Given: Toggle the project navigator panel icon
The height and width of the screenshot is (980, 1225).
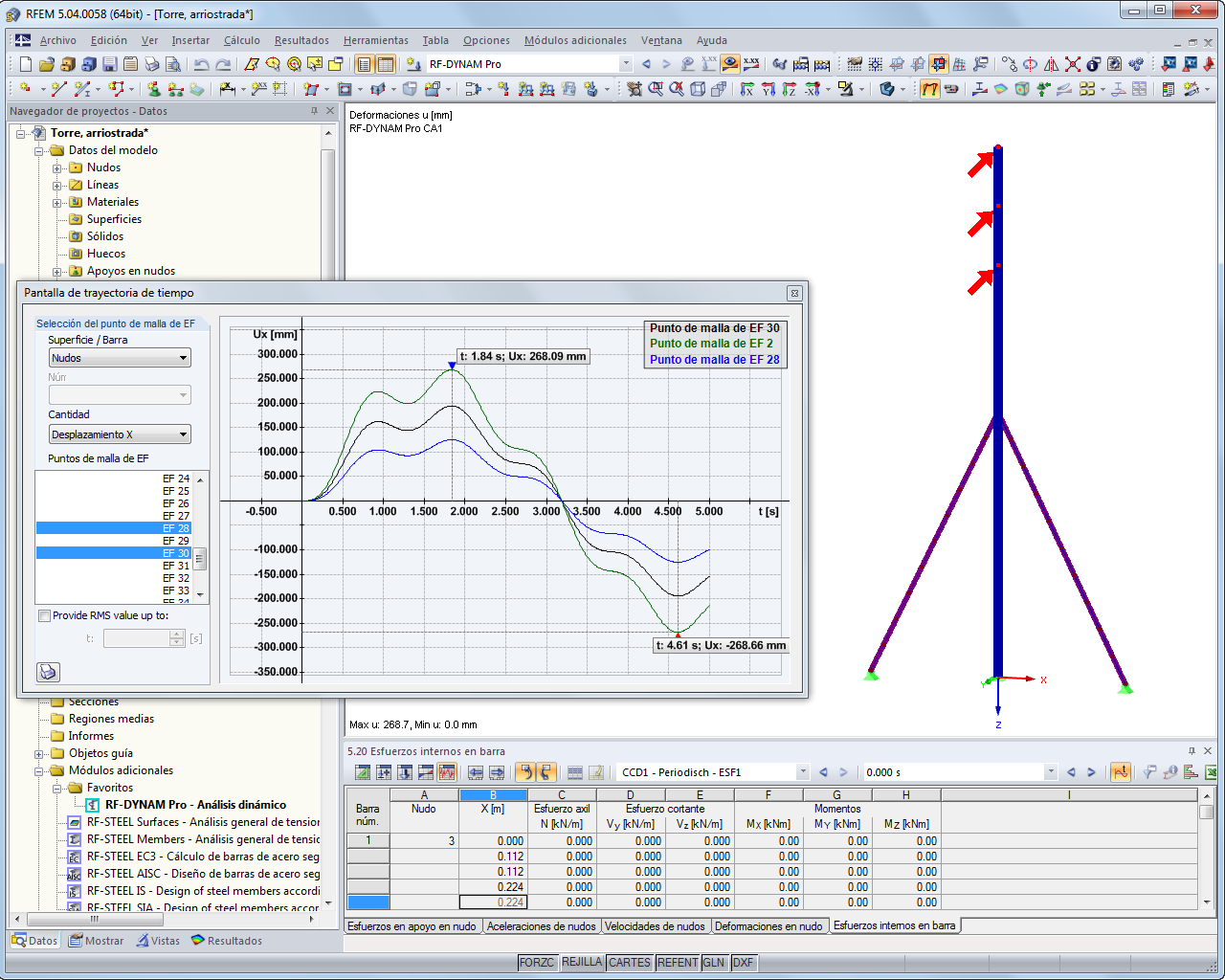Looking at the screenshot, I should [x=364, y=64].
